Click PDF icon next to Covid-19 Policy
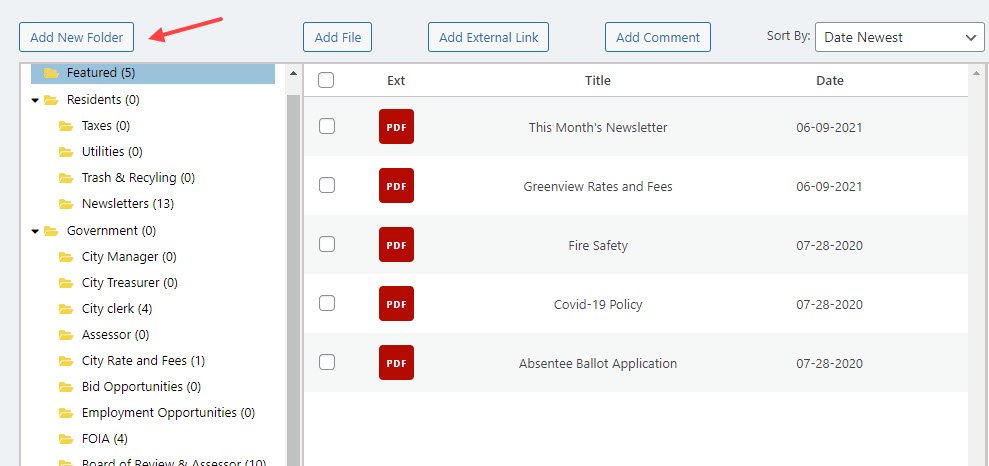This screenshot has height=466, width=989. 396,304
